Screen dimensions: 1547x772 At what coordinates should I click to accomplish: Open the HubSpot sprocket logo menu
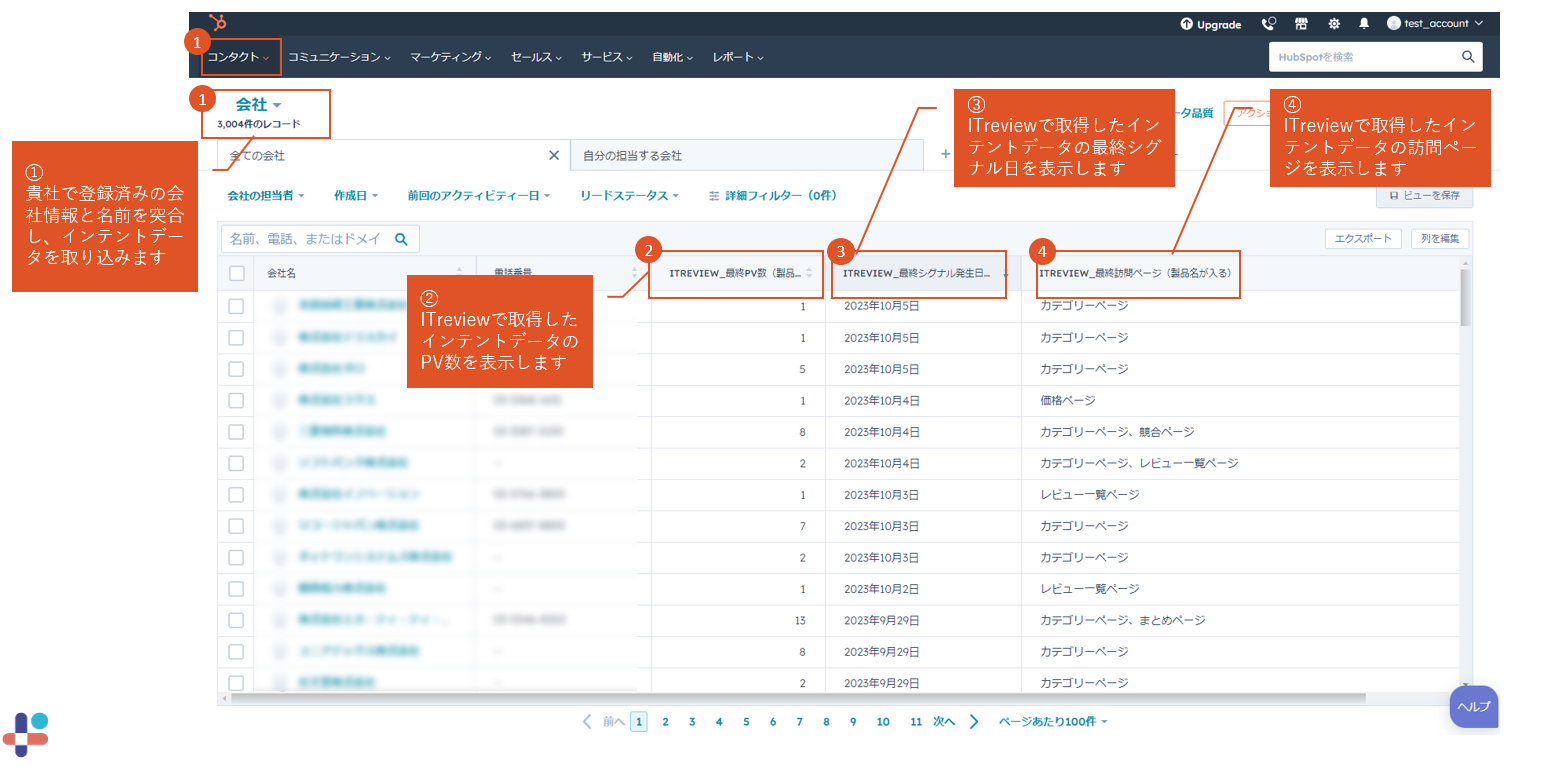(218, 22)
